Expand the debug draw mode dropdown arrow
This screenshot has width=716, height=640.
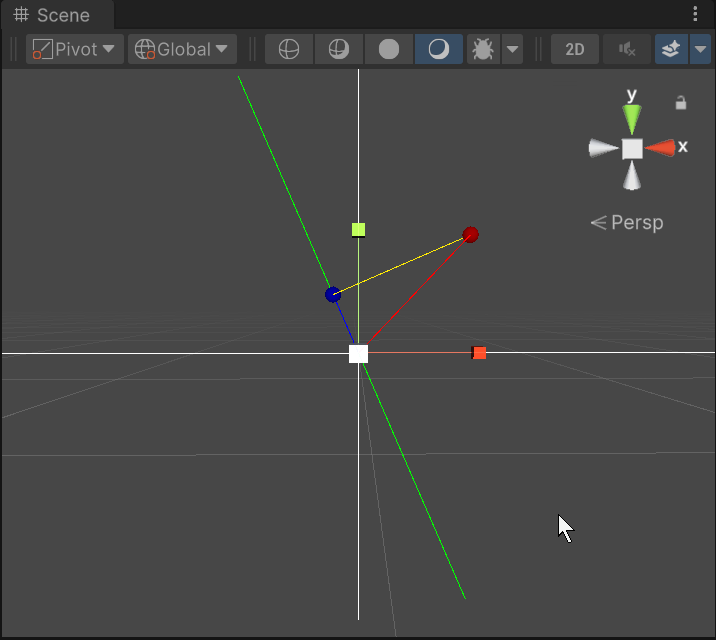click(512, 49)
